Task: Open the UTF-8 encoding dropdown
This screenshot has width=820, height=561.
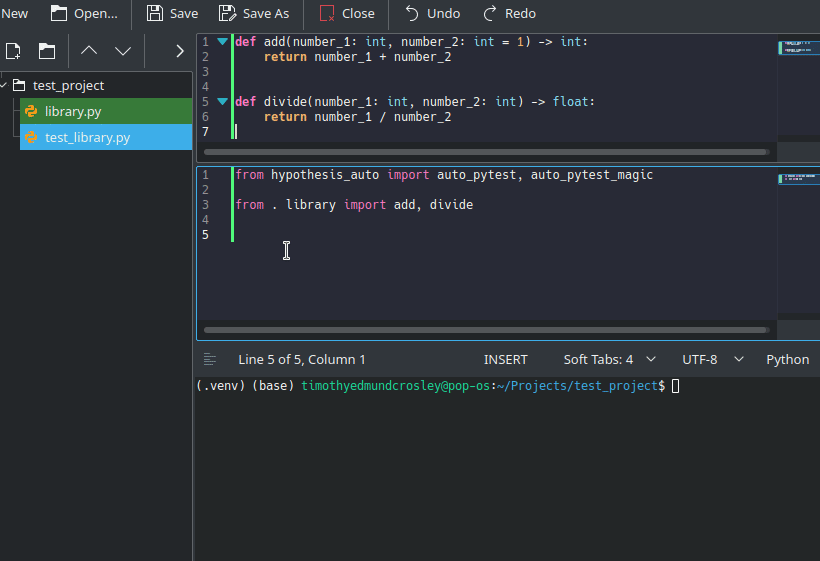Action: point(712,359)
